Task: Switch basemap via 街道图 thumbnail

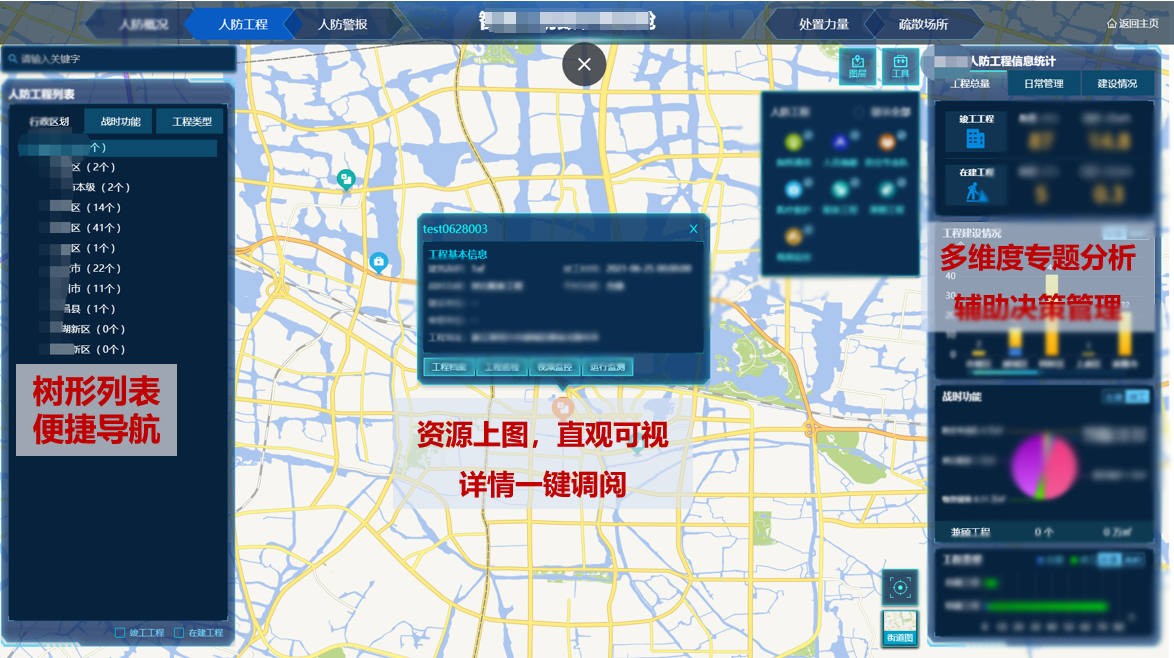Action: [900, 628]
